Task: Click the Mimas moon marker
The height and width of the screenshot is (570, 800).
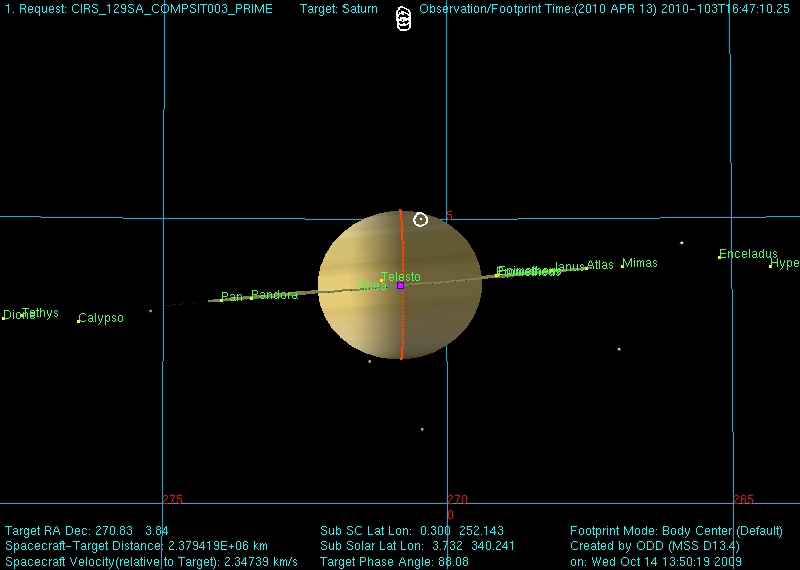Action: pyautogui.click(x=622, y=266)
